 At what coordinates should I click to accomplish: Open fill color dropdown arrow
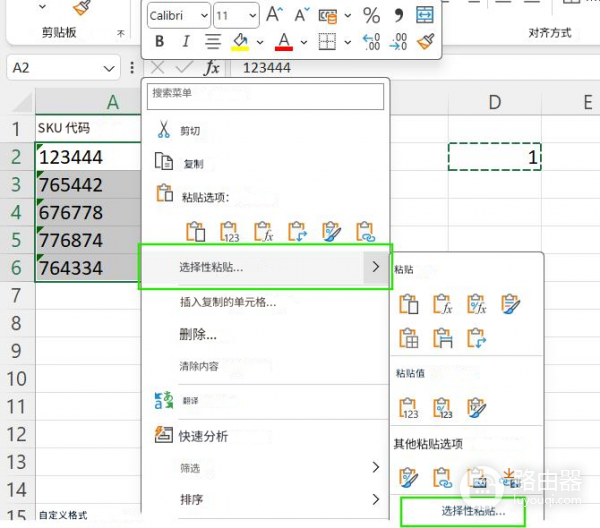260,42
